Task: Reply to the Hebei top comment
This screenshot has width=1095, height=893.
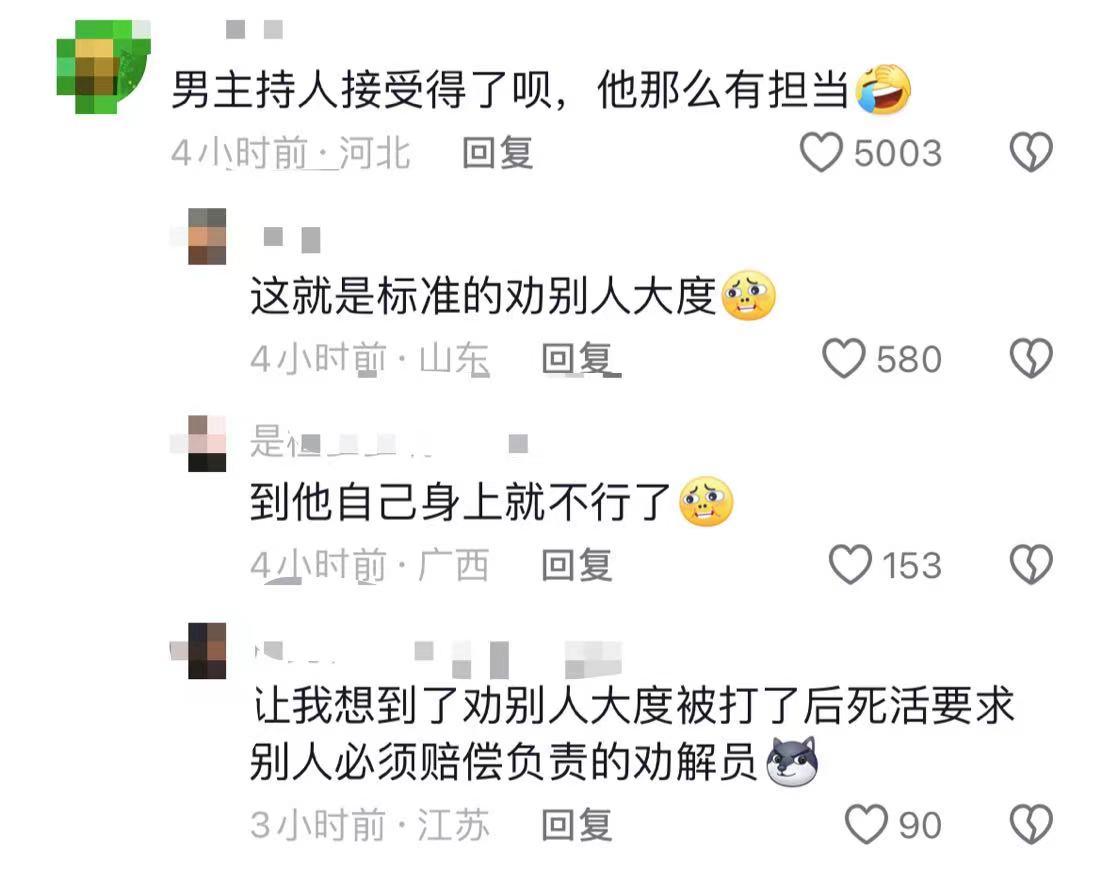Action: click(498, 153)
